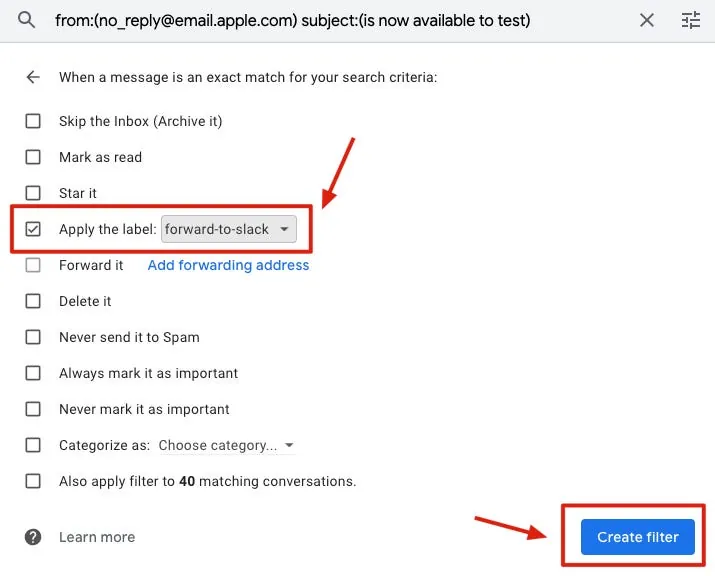This screenshot has height=576, width=715.
Task: Enable Skip the Inbox (Archive it)
Action: pyautogui.click(x=33, y=121)
